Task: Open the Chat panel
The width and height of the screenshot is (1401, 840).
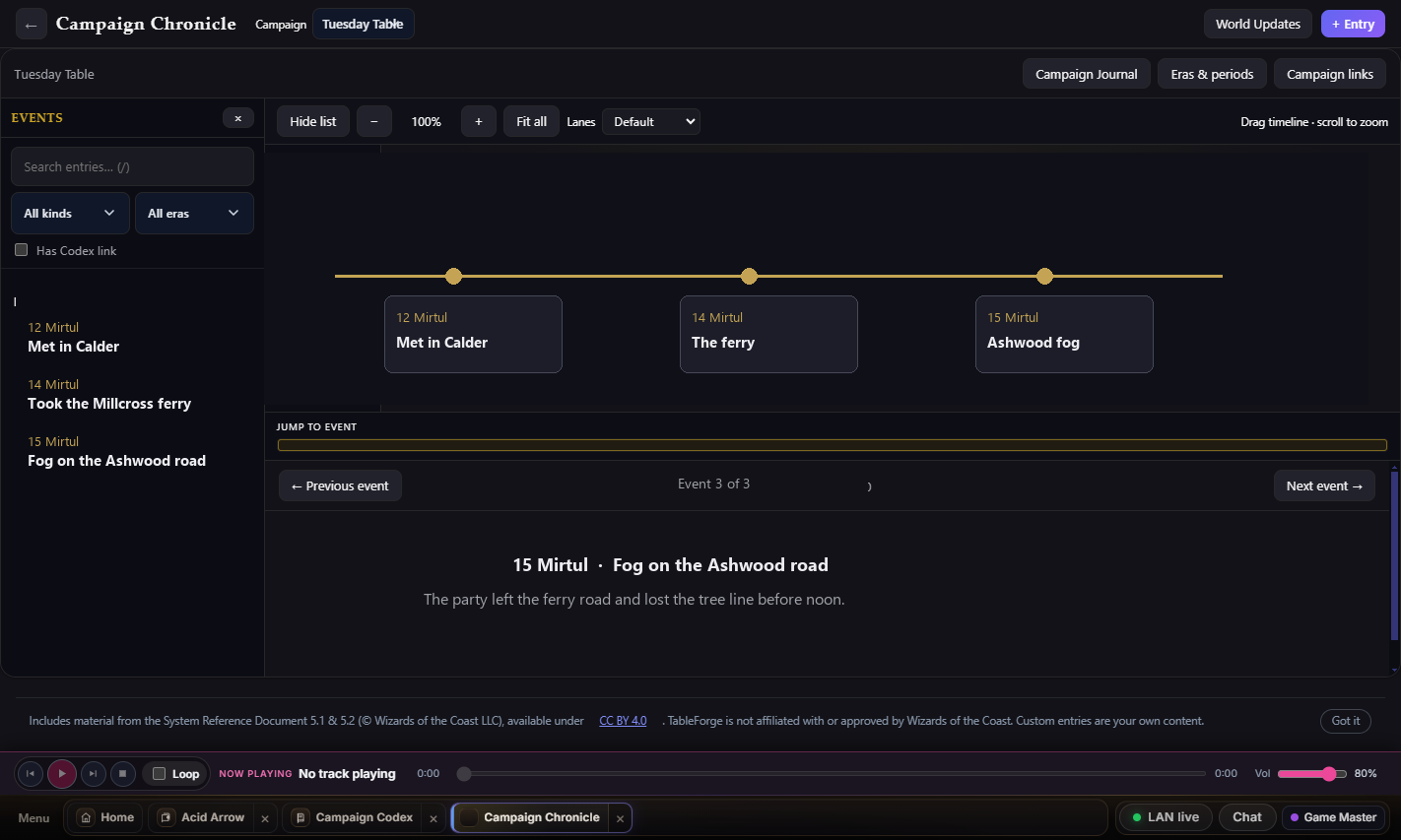Action: pyautogui.click(x=1247, y=817)
